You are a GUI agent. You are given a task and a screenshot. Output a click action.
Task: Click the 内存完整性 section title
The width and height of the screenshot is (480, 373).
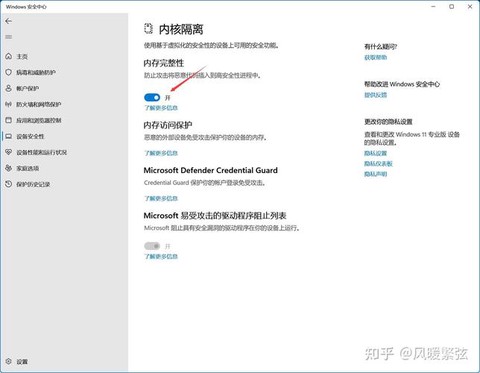coord(164,63)
